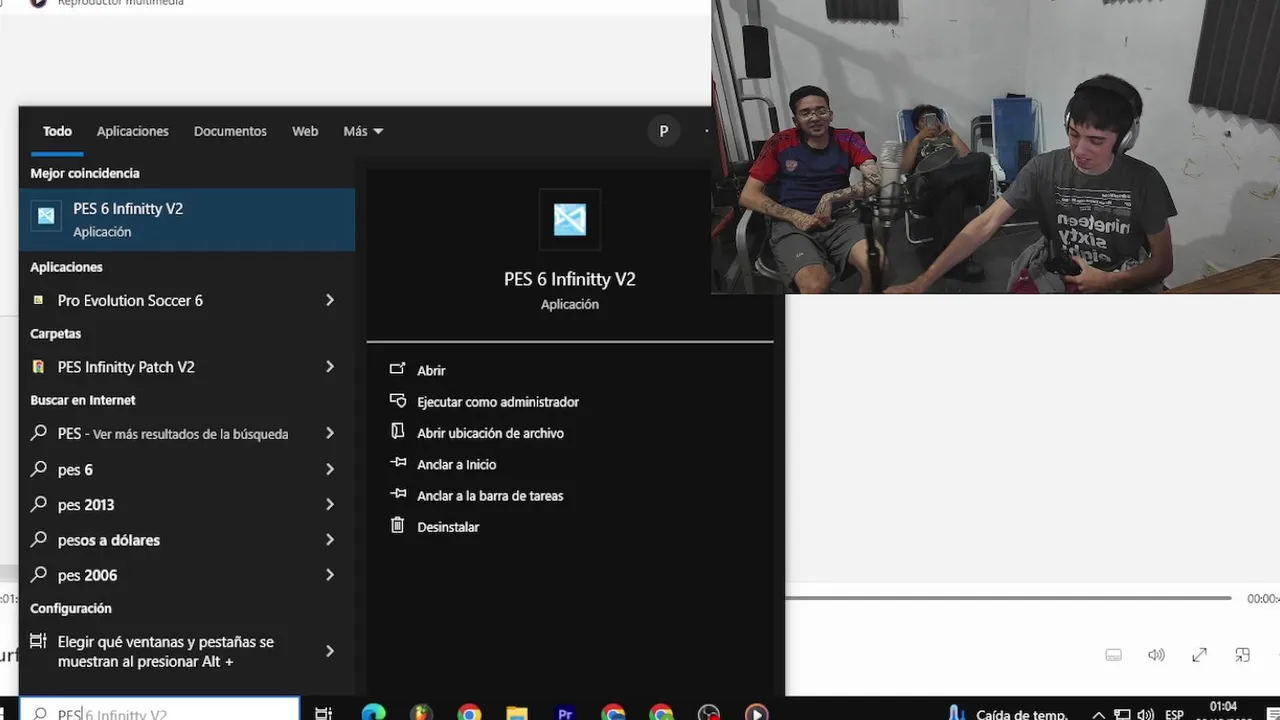
Task: Open Task View from the taskbar
Action: (323, 713)
